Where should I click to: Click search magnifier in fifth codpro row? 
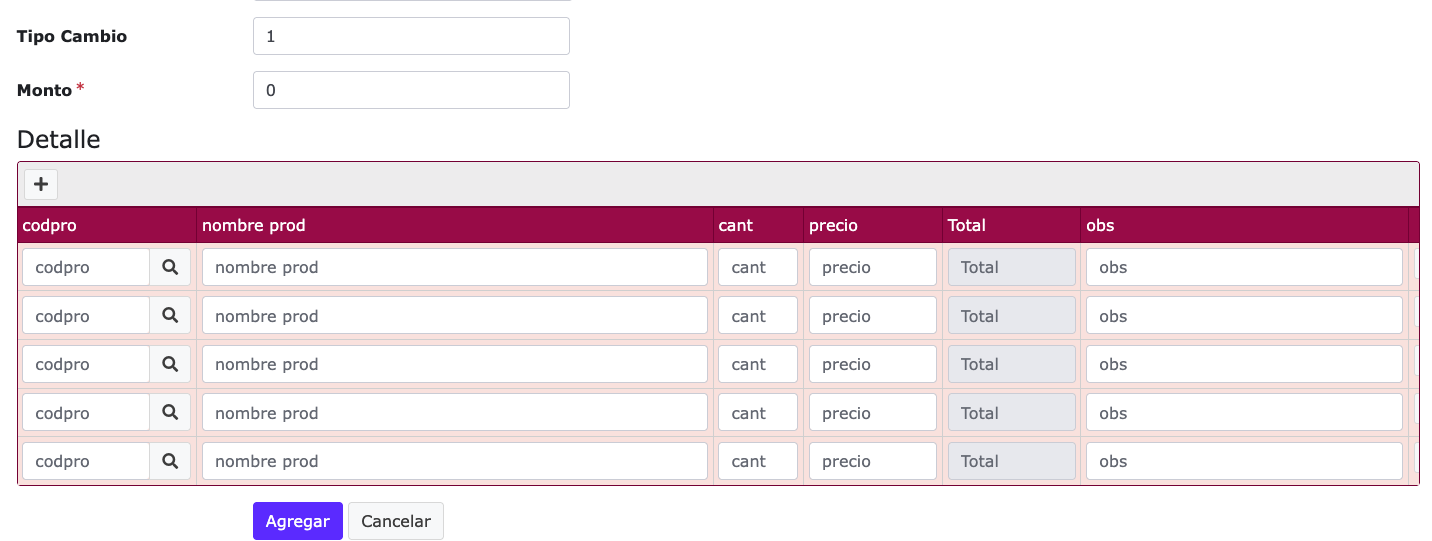coord(170,461)
